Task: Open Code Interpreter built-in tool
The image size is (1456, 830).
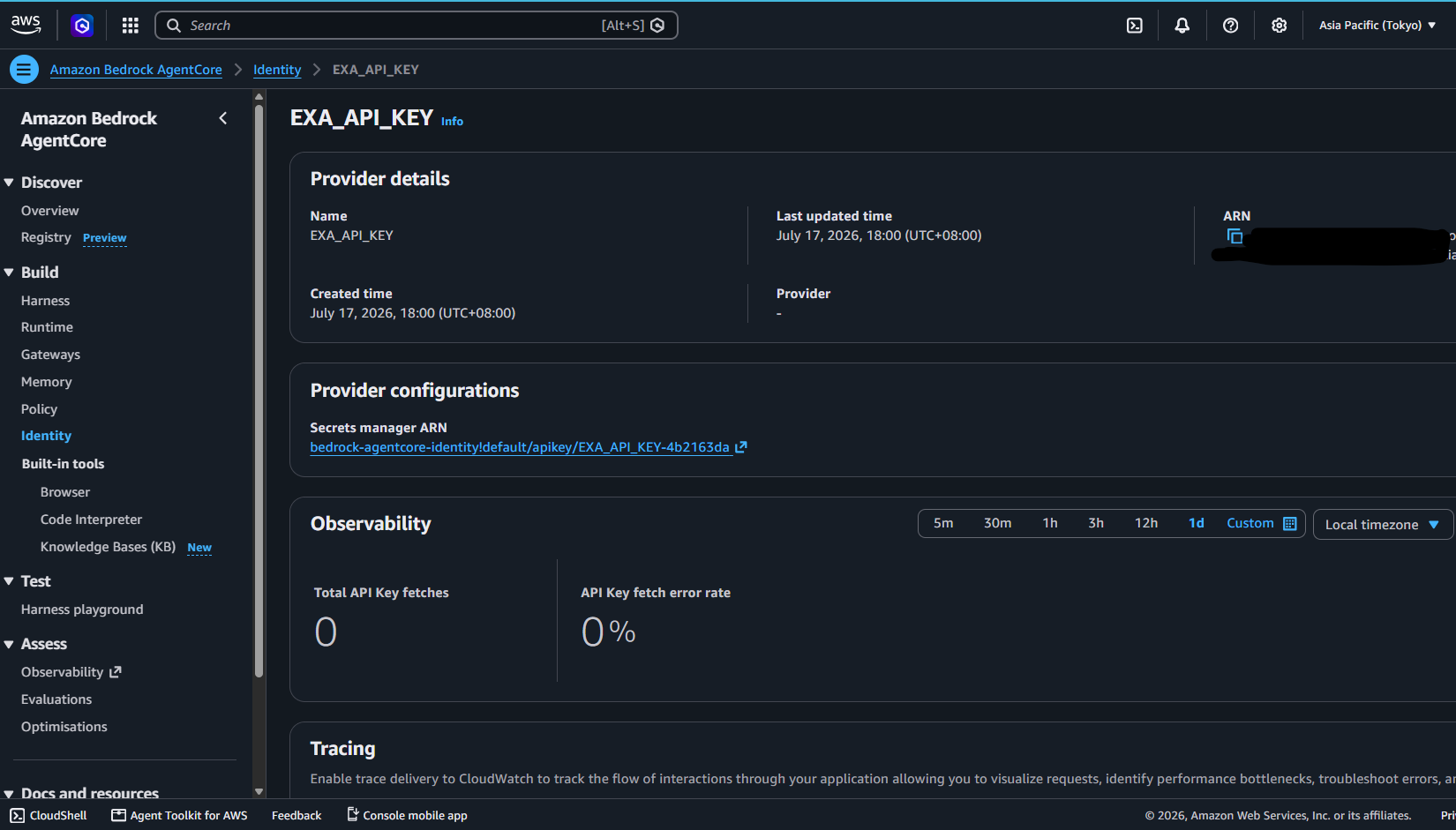Action: 92,520
